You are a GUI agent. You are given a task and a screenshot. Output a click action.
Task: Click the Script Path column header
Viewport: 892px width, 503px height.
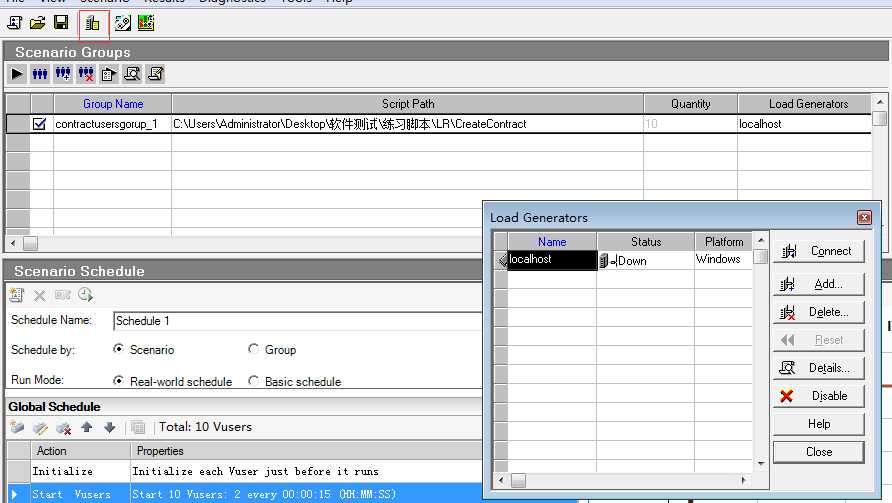click(407, 104)
